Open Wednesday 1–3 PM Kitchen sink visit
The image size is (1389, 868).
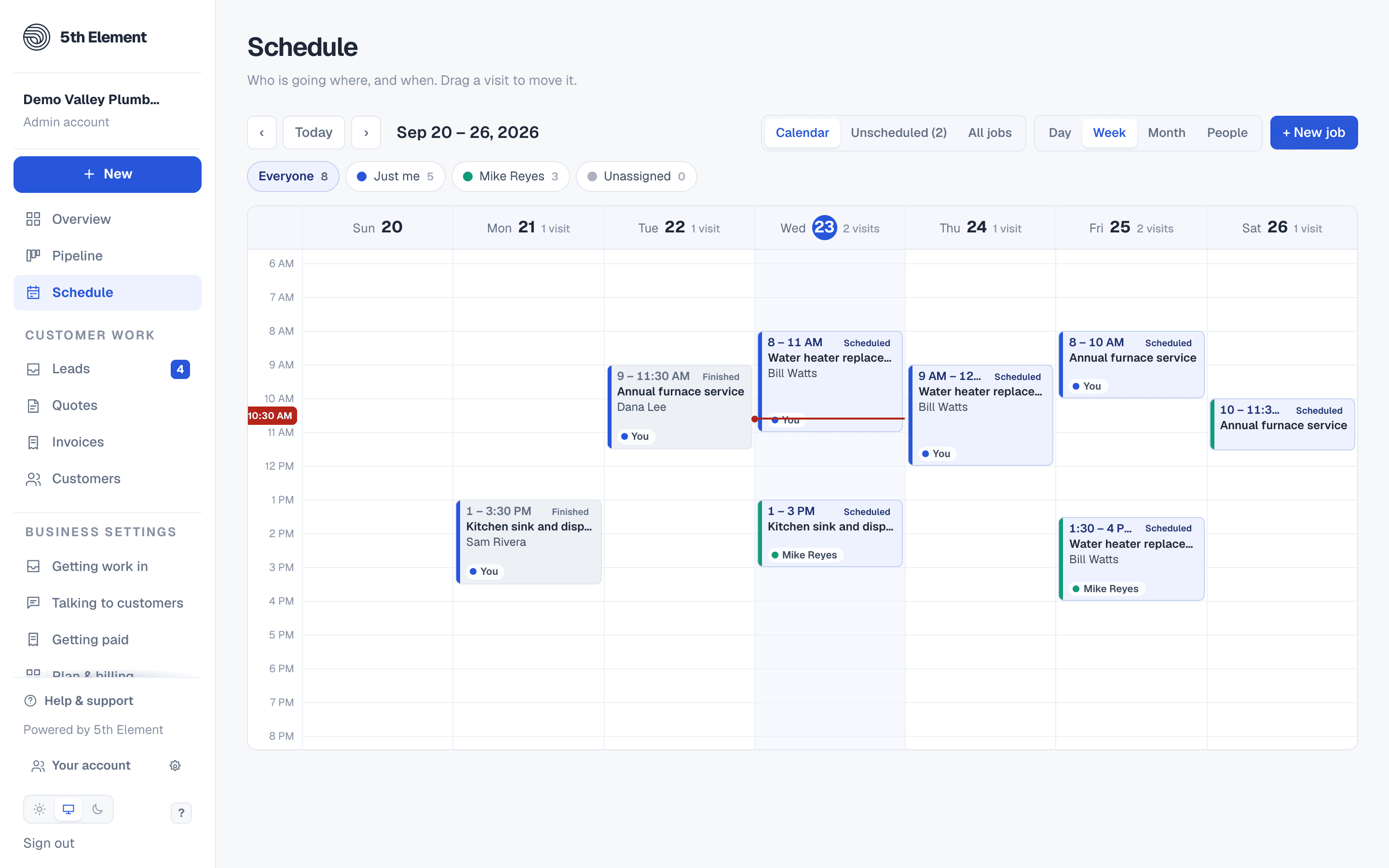(830, 533)
